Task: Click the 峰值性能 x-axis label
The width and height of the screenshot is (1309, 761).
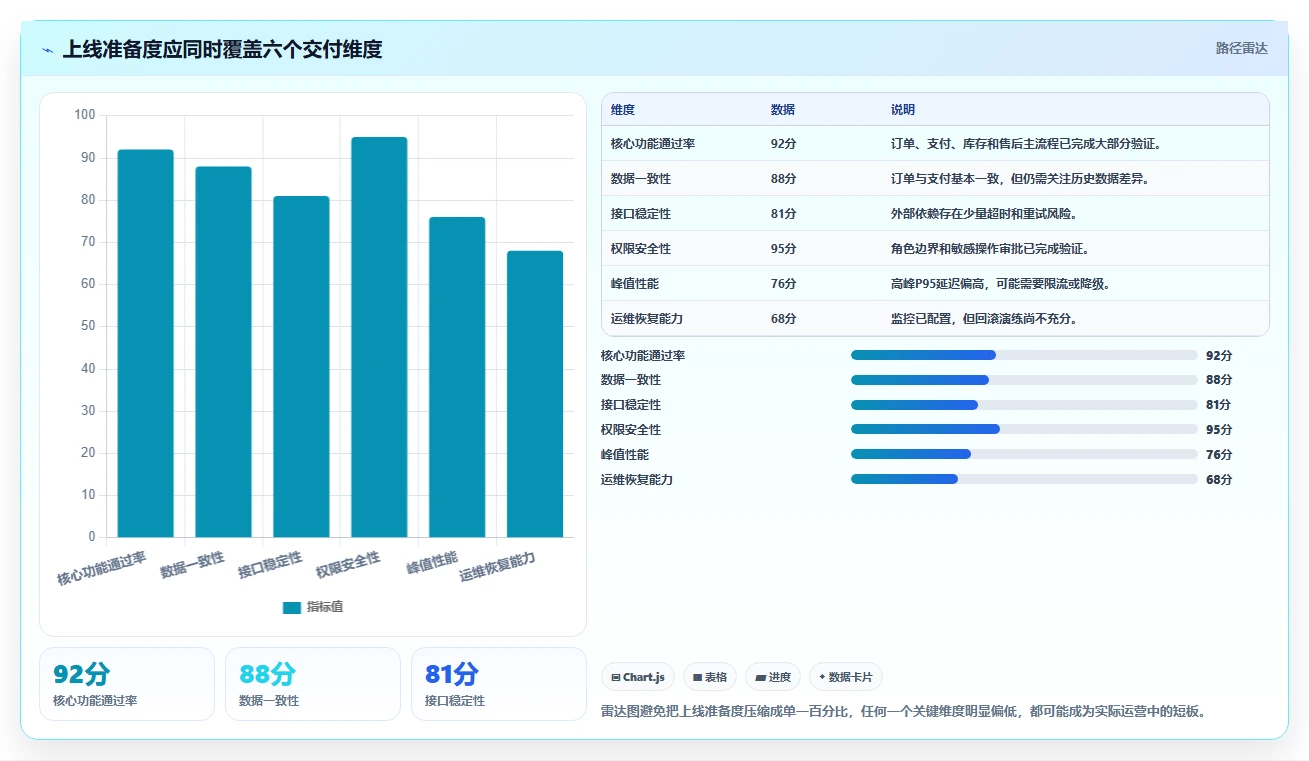Action: pos(432,563)
